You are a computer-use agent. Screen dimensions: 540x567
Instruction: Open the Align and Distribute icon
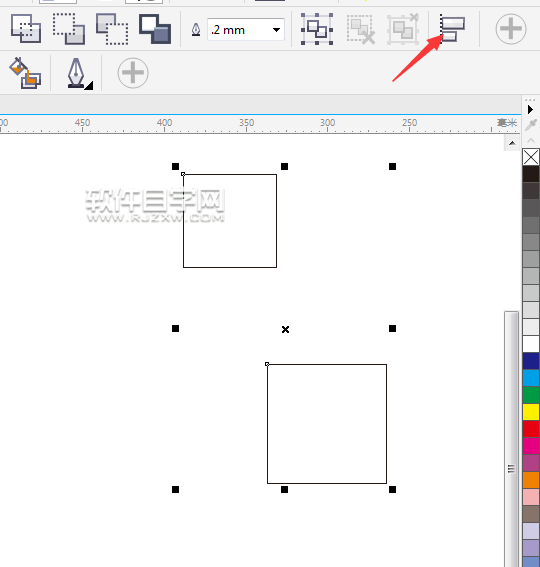click(x=452, y=28)
